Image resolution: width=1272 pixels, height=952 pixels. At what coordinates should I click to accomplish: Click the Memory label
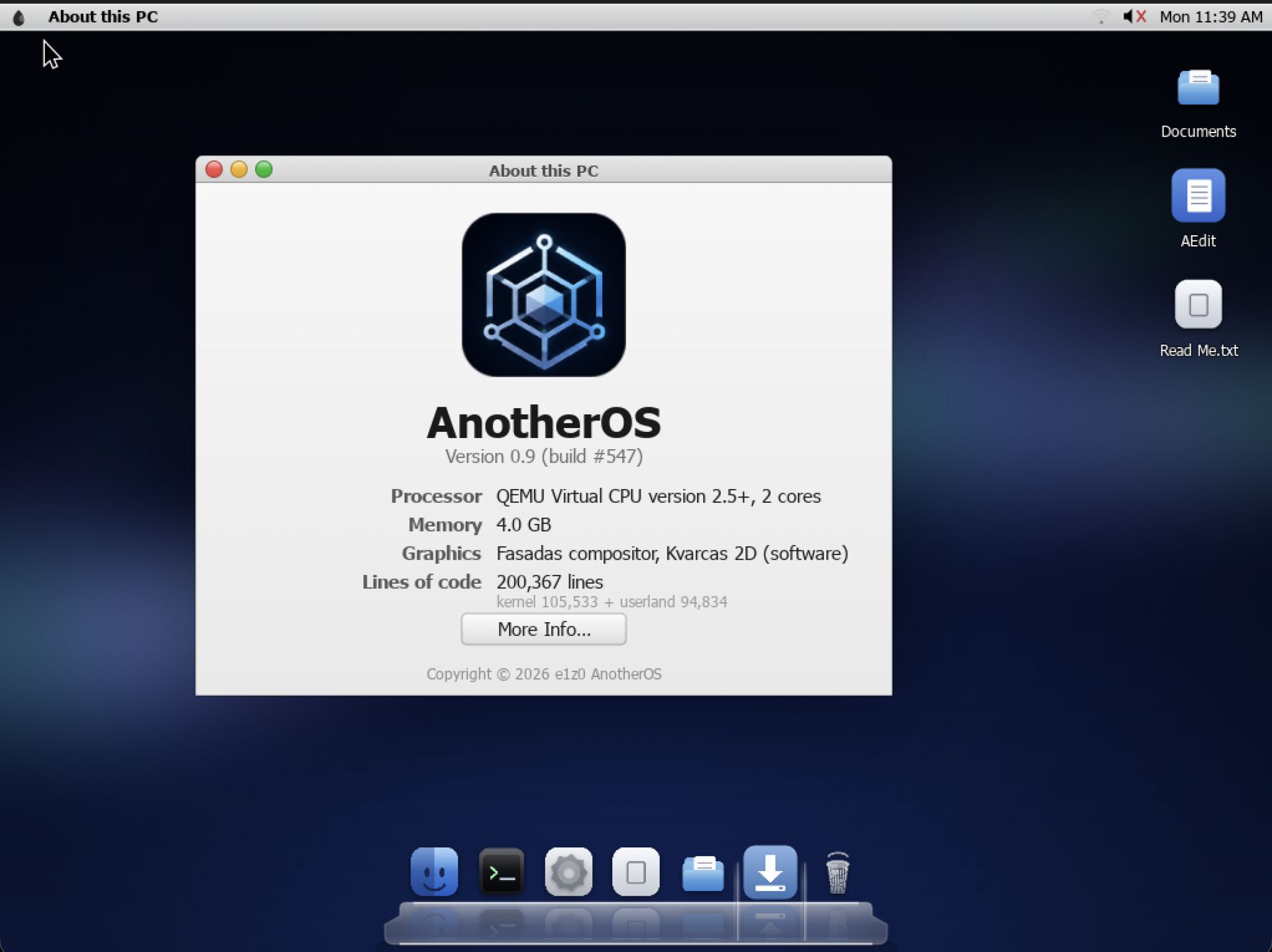click(x=445, y=525)
